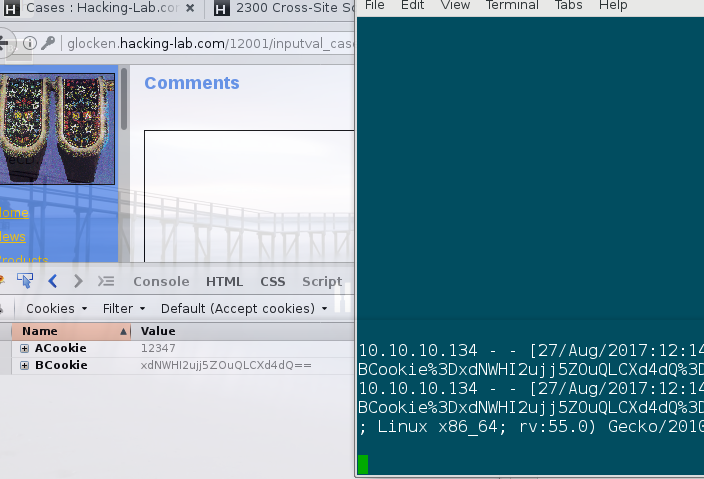Viewport: 704px width, 479px height.
Task: Open the Filter dropdown menu
Action: [x=124, y=308]
